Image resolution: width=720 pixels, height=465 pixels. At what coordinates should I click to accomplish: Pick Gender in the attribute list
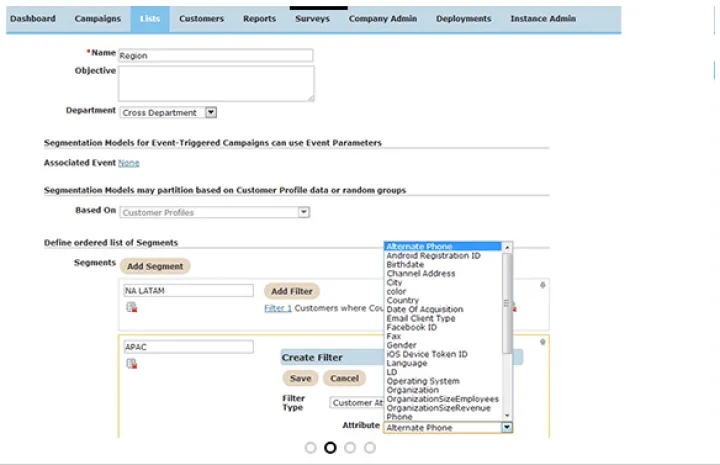tap(401, 345)
